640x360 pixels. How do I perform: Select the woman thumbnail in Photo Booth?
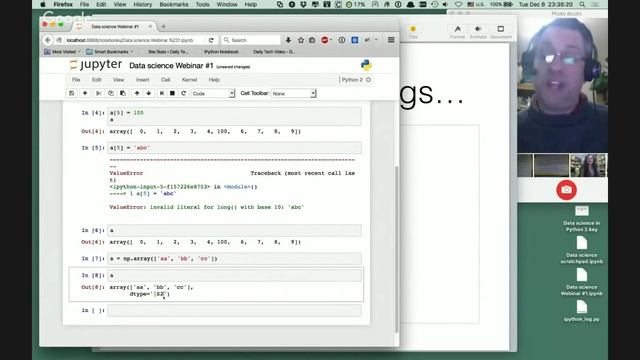[588, 165]
